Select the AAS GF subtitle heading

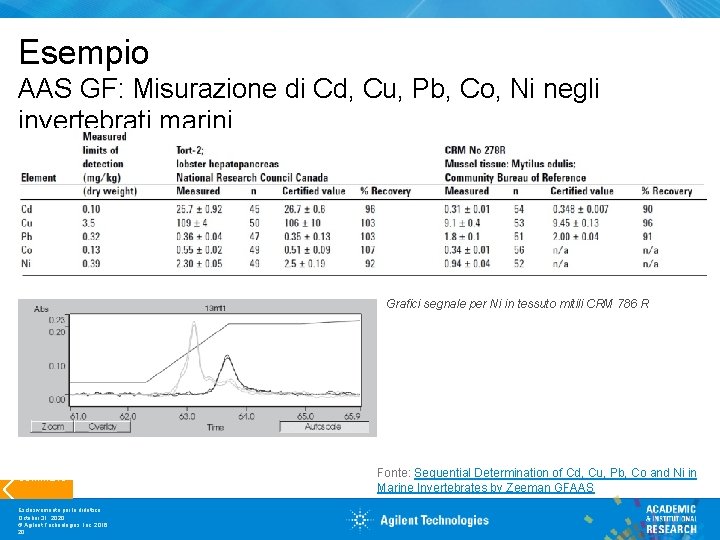pos(309,104)
